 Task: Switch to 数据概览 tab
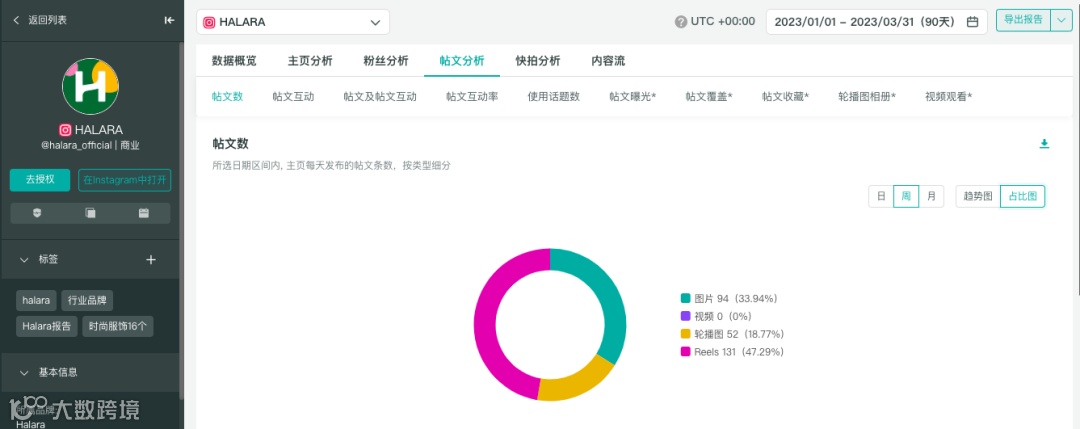pyautogui.click(x=234, y=61)
